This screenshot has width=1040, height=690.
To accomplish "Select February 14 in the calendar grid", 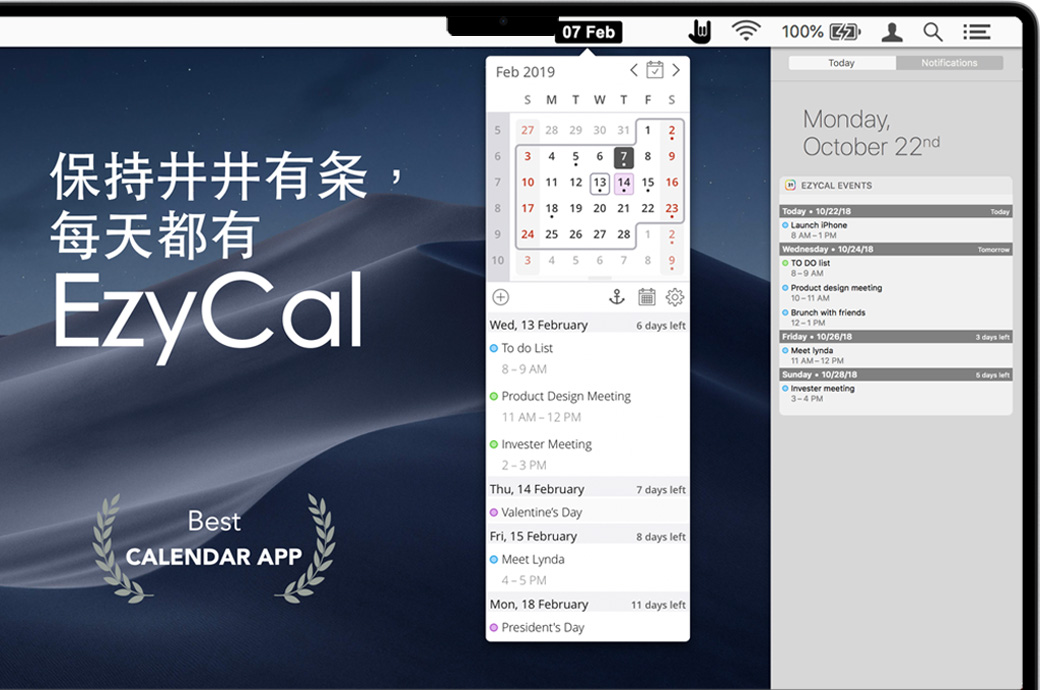I will tap(624, 183).
